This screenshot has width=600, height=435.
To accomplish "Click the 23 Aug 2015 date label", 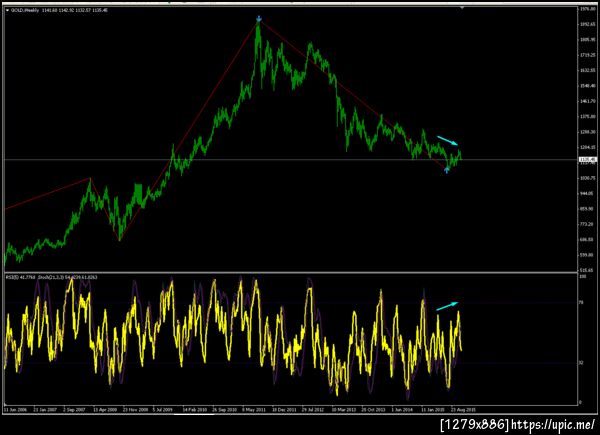I will [x=463, y=410].
